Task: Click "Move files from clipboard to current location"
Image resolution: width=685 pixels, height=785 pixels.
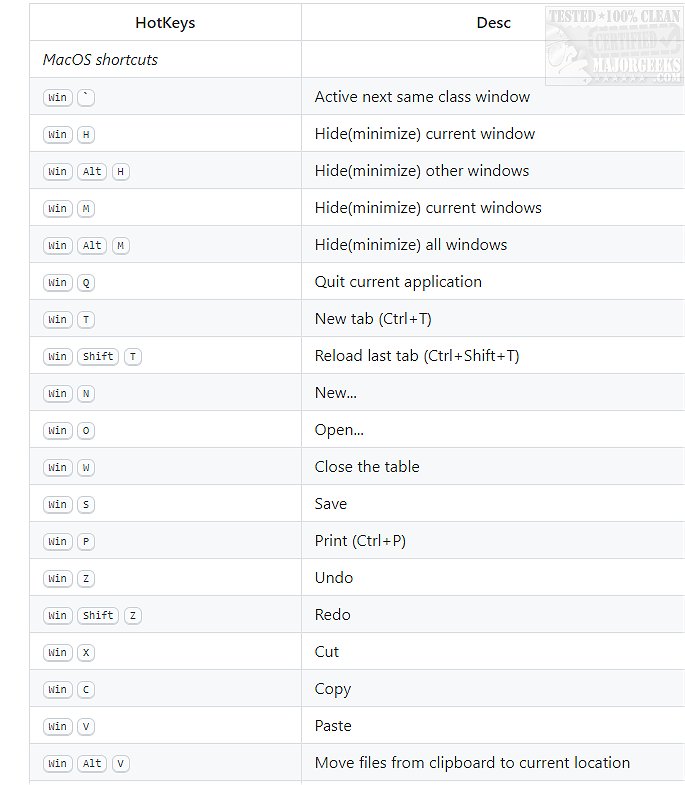Action: point(472,763)
